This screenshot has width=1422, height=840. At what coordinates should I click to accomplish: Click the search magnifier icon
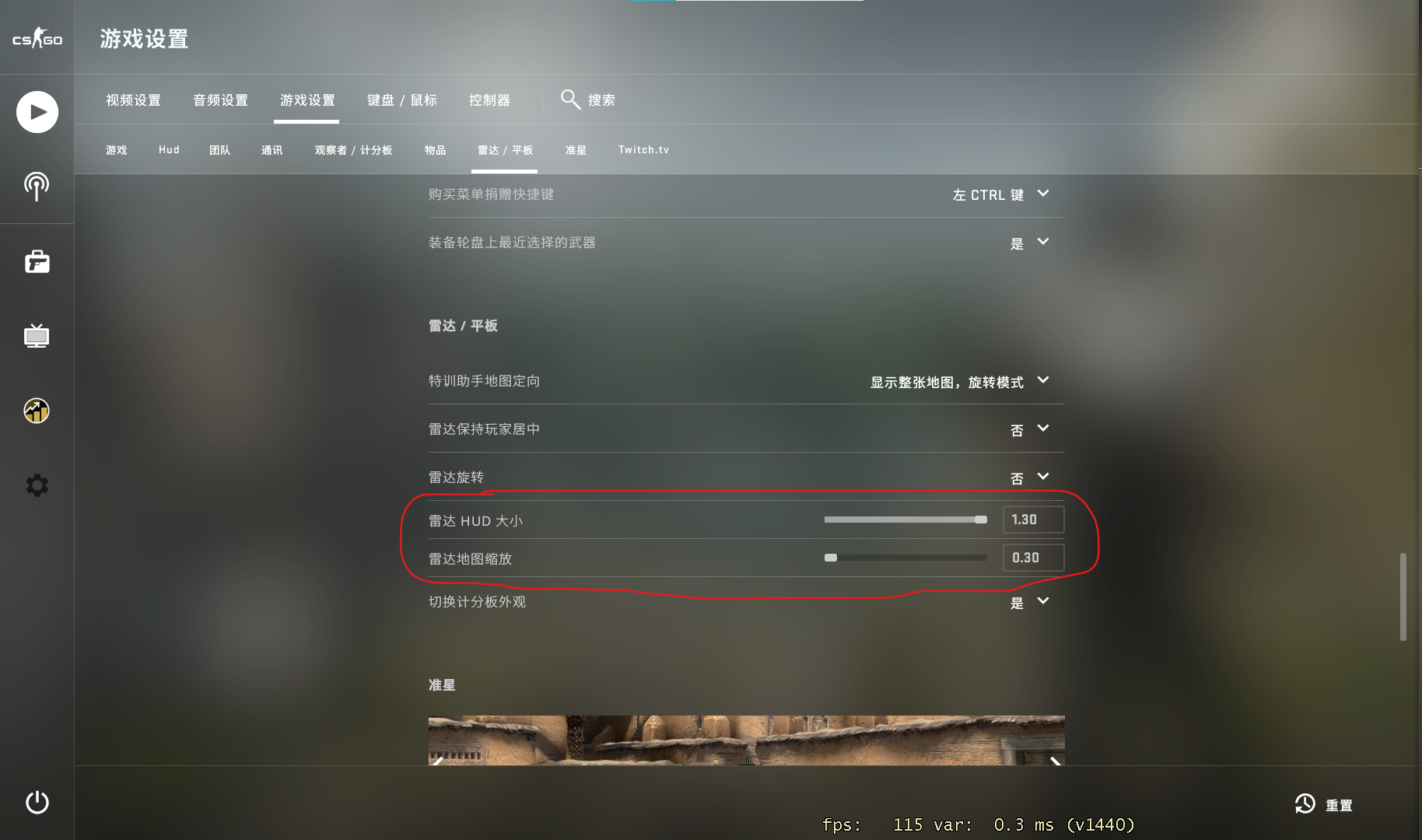pyautogui.click(x=570, y=100)
